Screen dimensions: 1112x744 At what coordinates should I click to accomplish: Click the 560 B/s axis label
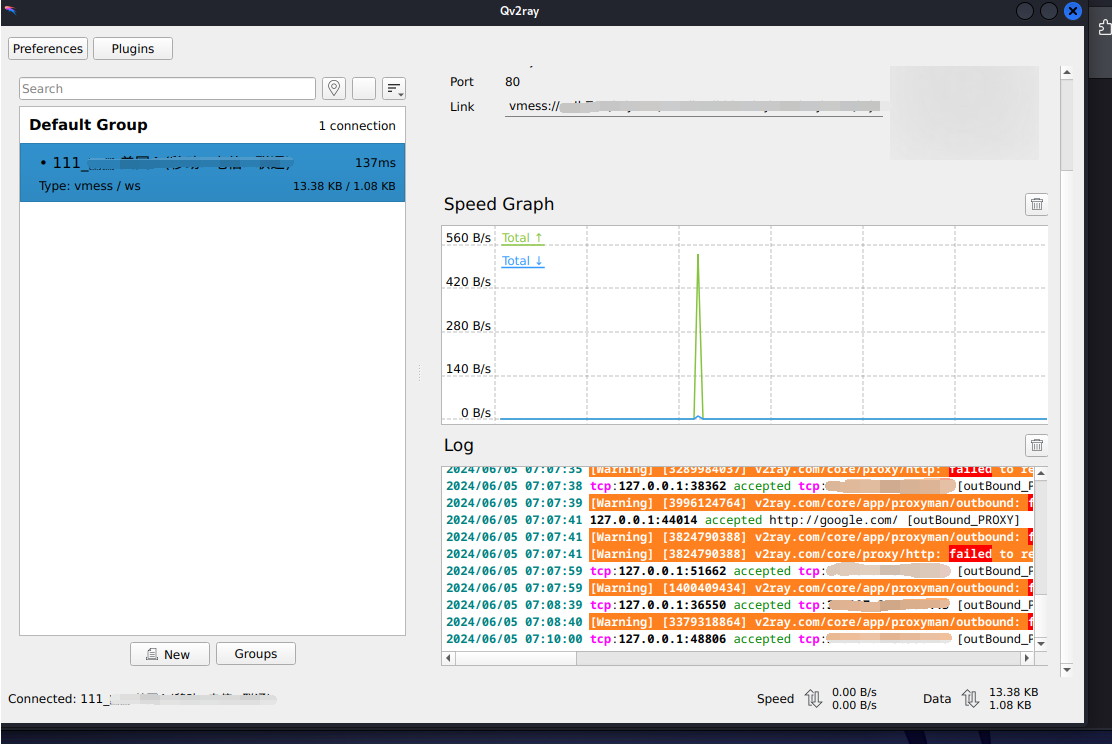(x=468, y=238)
